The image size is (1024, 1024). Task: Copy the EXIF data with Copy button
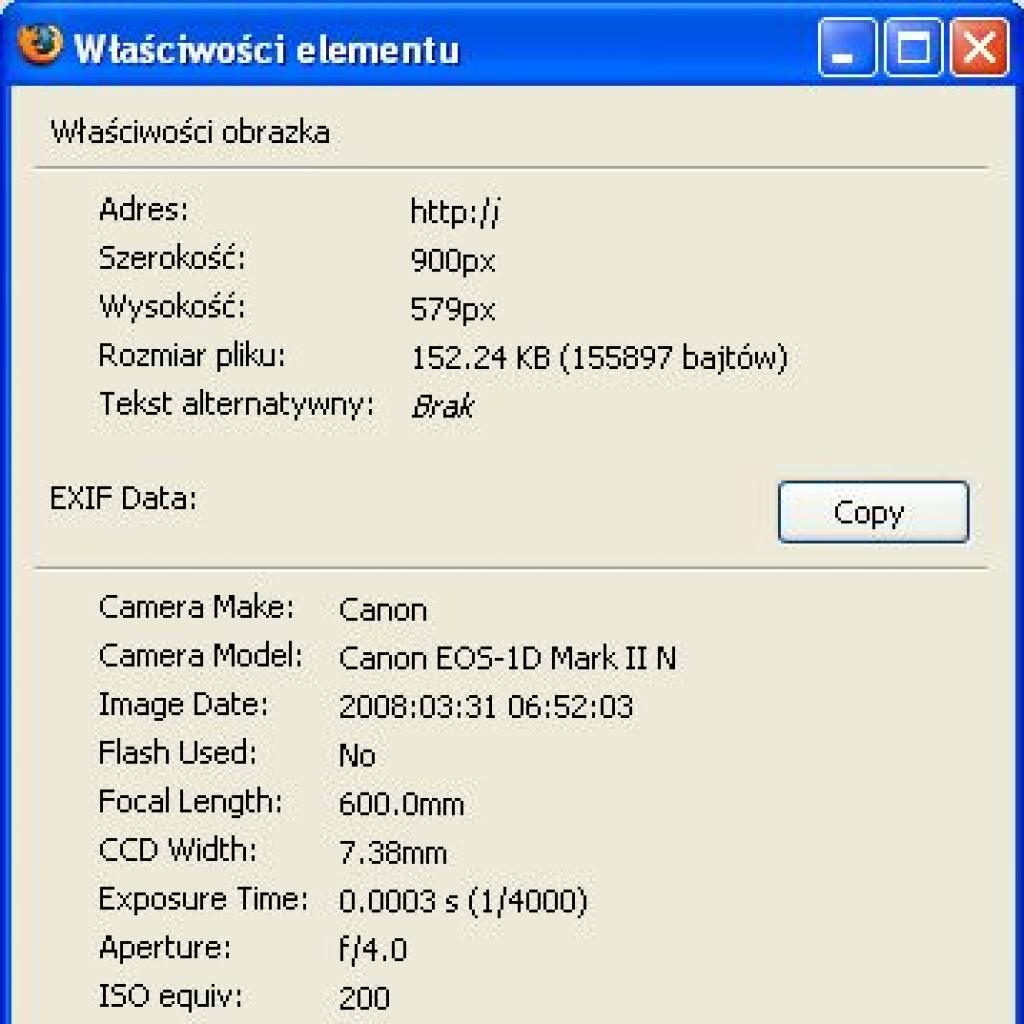point(873,512)
